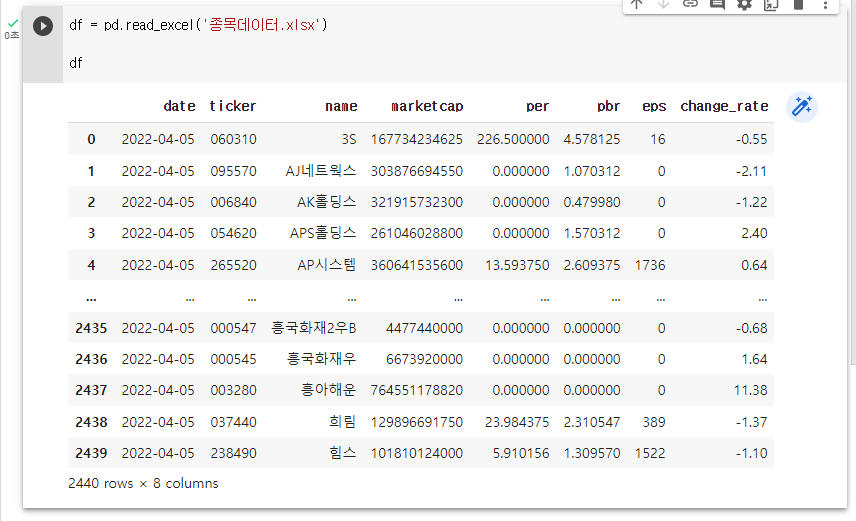
Task: Click the notebook vertical scrollbar
Action: click(x=853, y=180)
